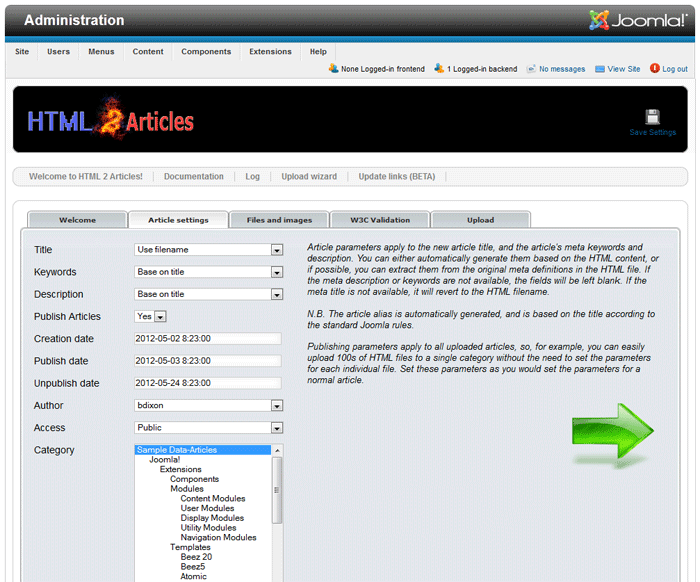Expand the Description dropdown
The image size is (700, 582).
(x=208, y=295)
